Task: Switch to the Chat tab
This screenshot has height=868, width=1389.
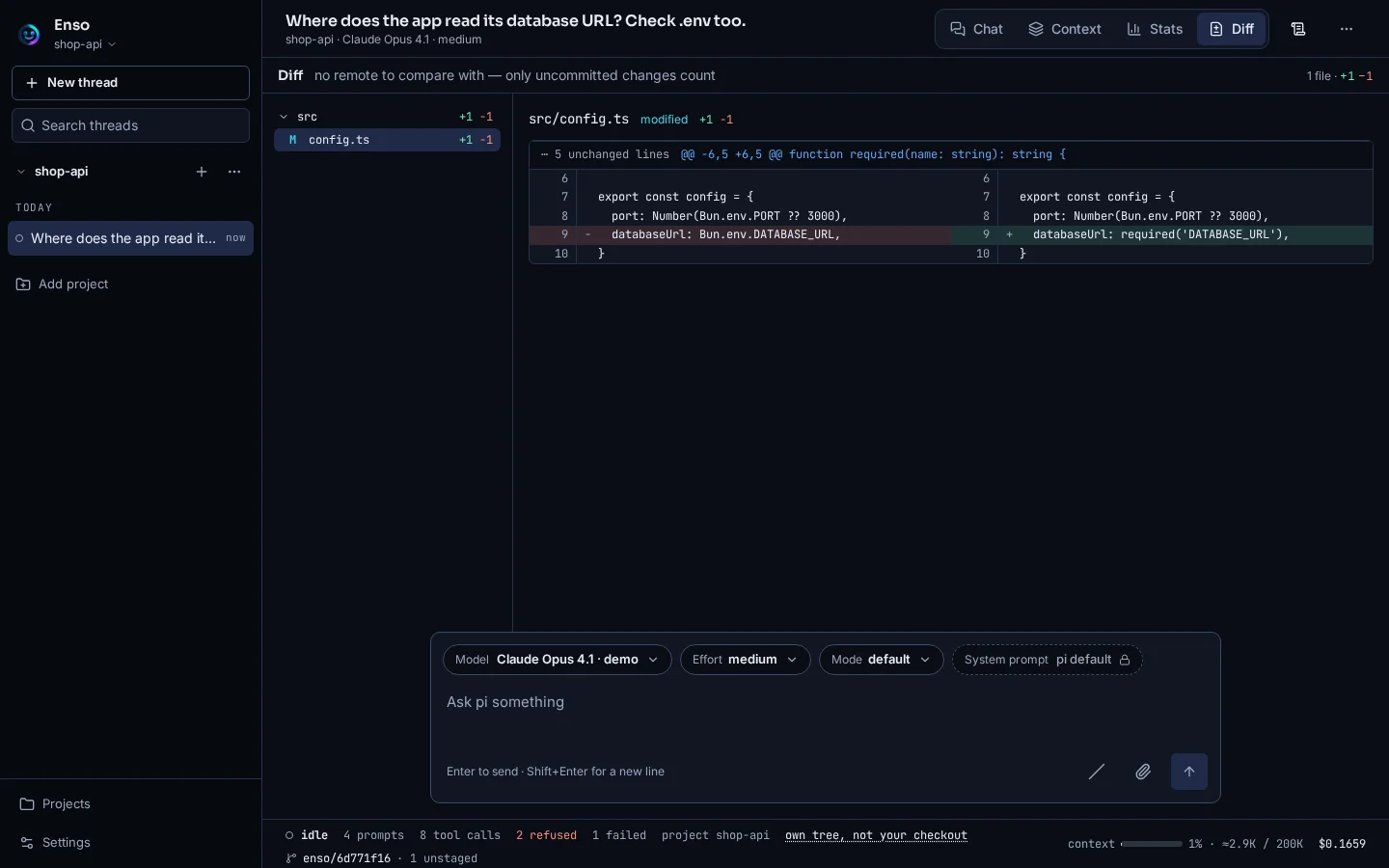Action: click(x=976, y=29)
